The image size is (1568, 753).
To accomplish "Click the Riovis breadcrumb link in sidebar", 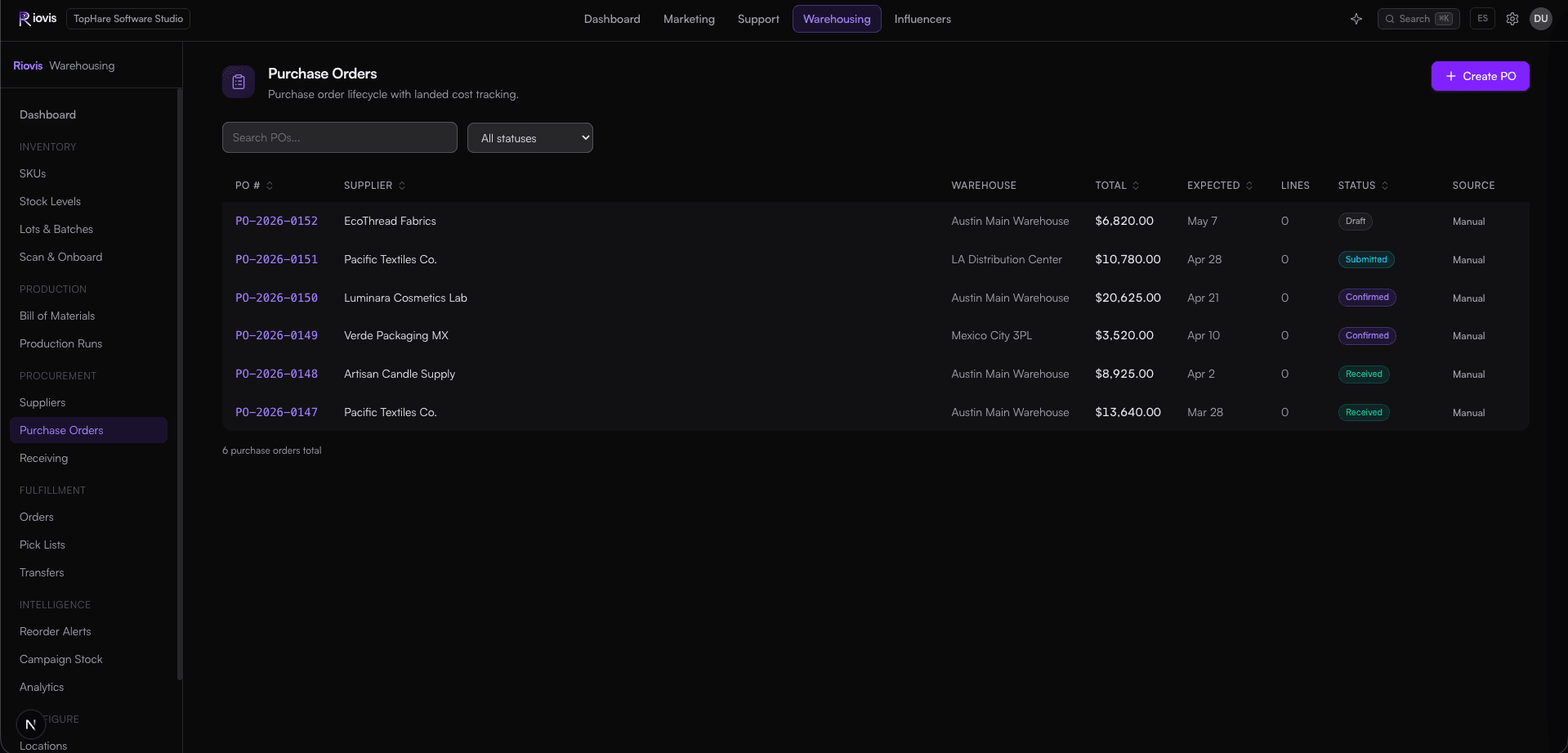I will click(x=28, y=65).
